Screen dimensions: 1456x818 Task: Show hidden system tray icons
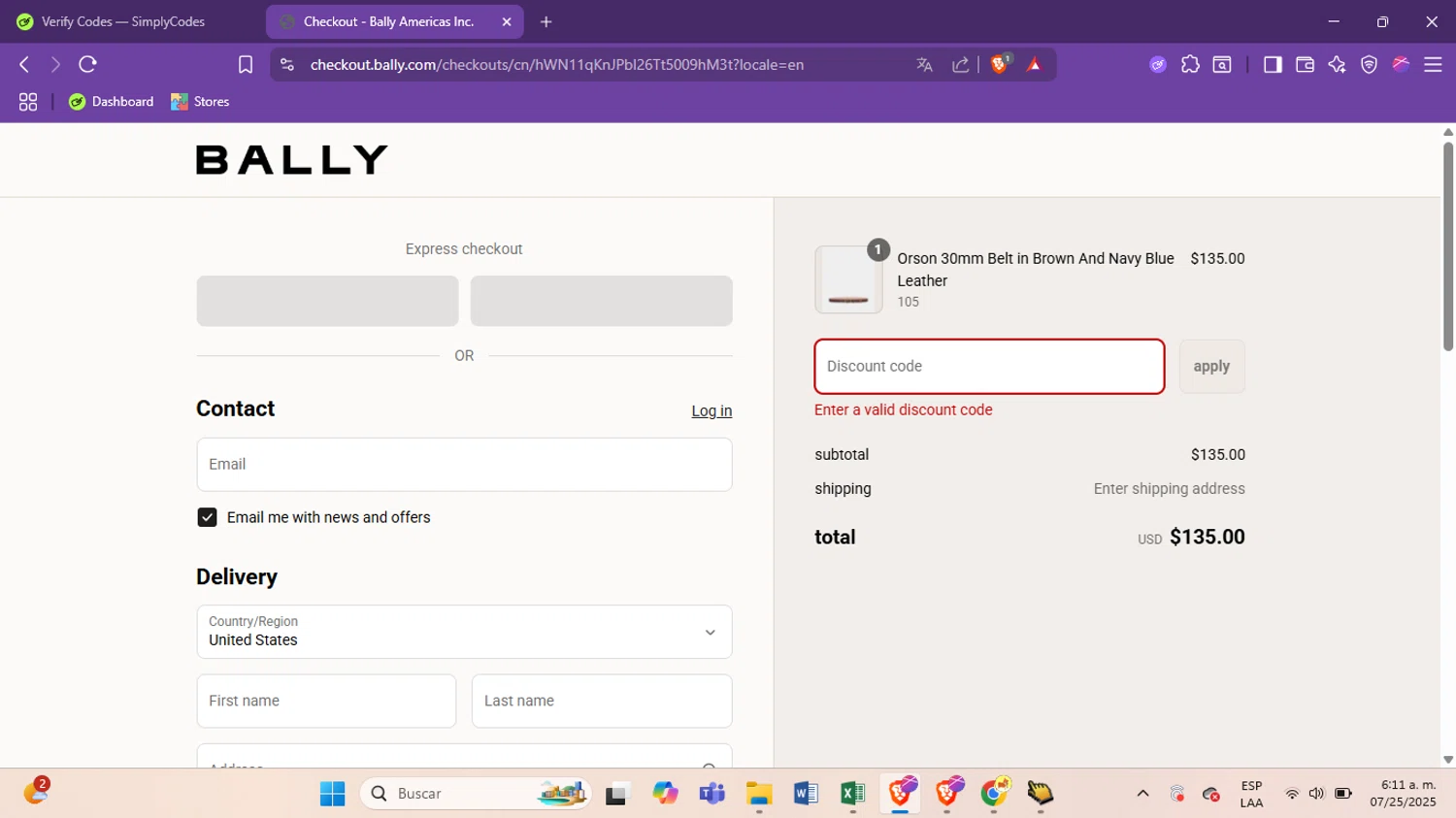1142,794
